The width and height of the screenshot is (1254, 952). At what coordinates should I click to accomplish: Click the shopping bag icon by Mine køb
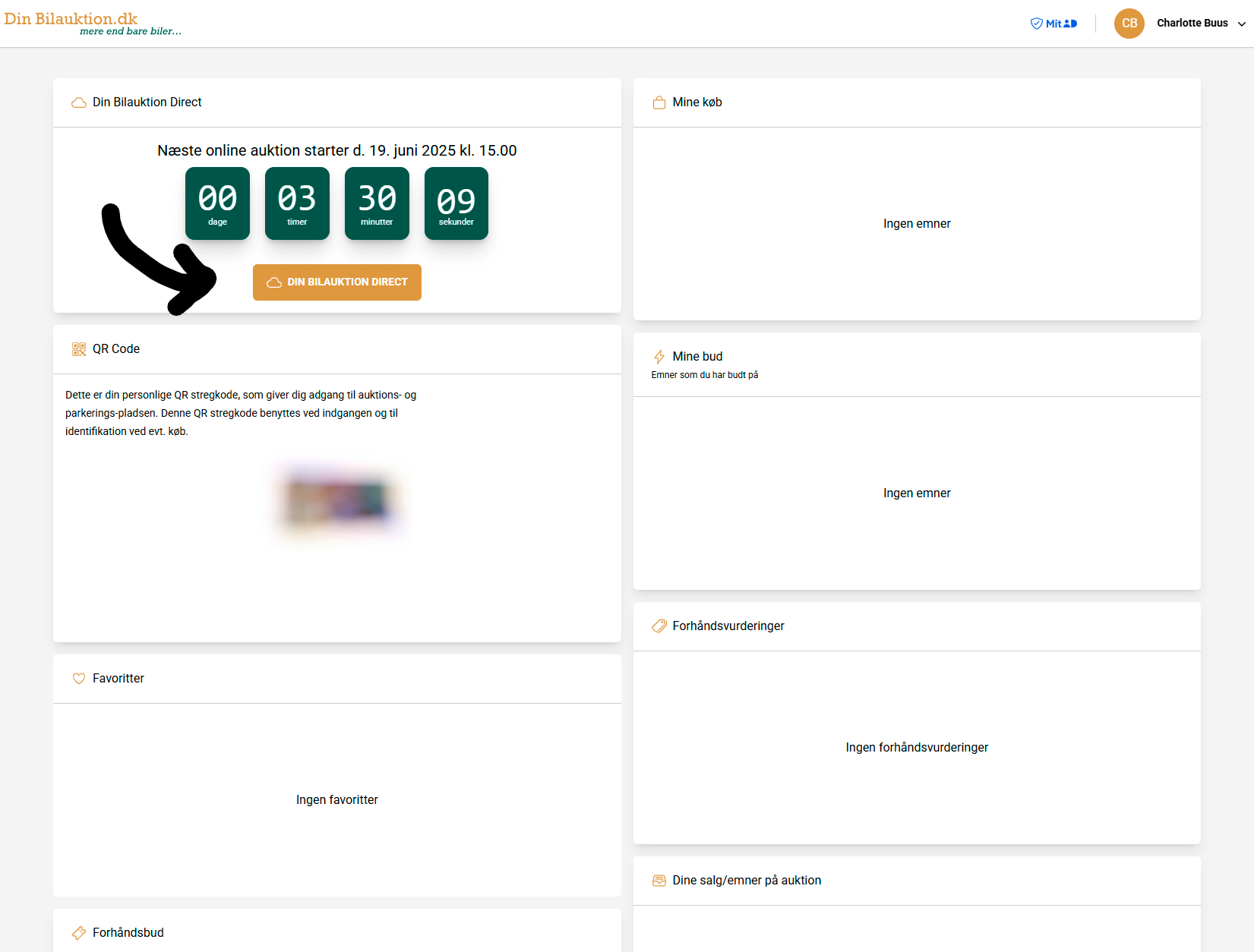coord(659,102)
